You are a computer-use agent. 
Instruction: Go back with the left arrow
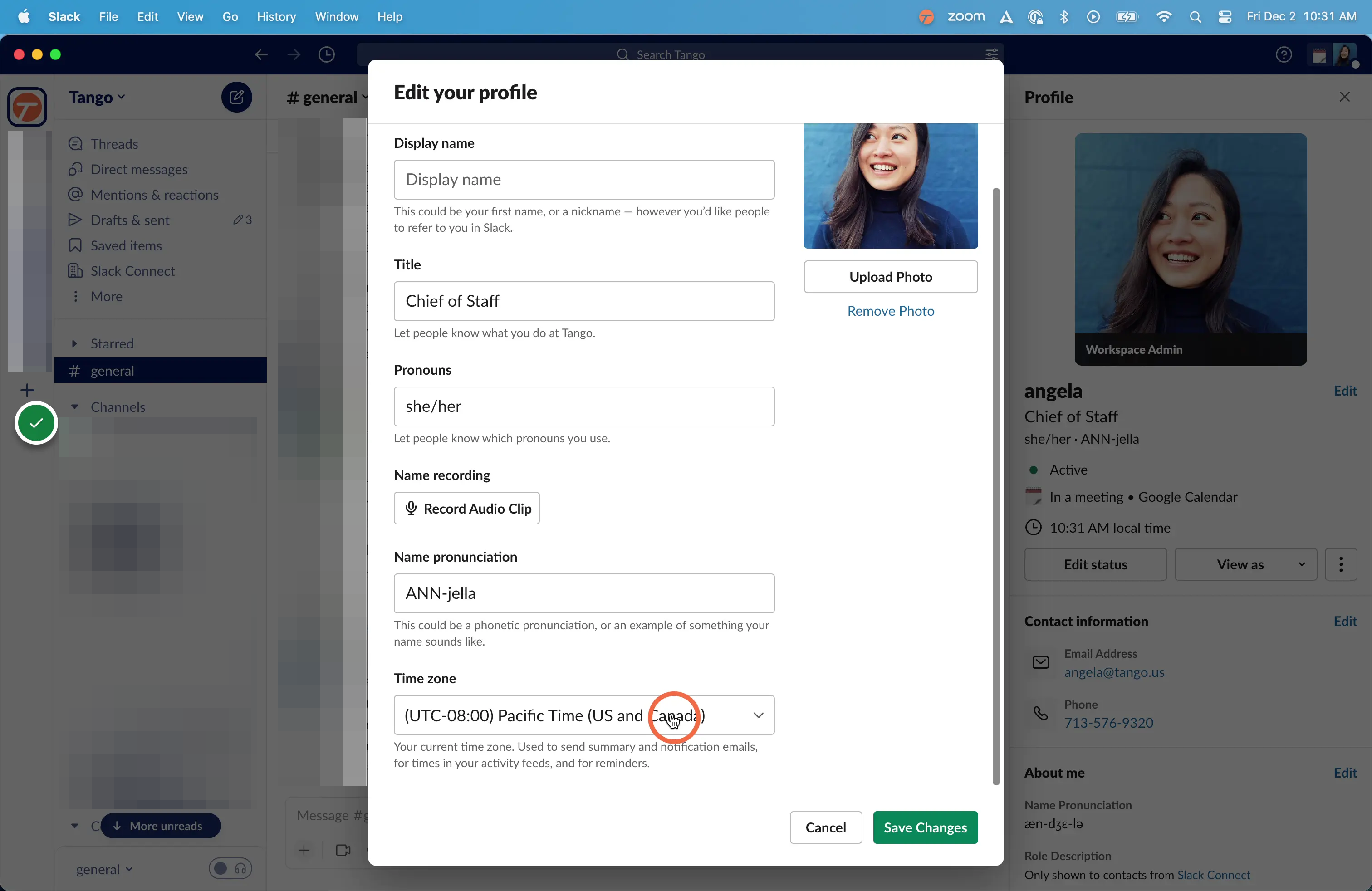click(x=260, y=54)
